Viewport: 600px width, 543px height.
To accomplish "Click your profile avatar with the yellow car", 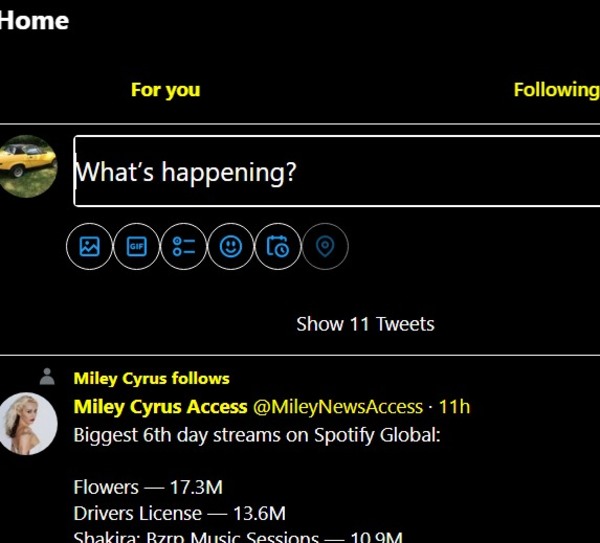I will 27,165.
